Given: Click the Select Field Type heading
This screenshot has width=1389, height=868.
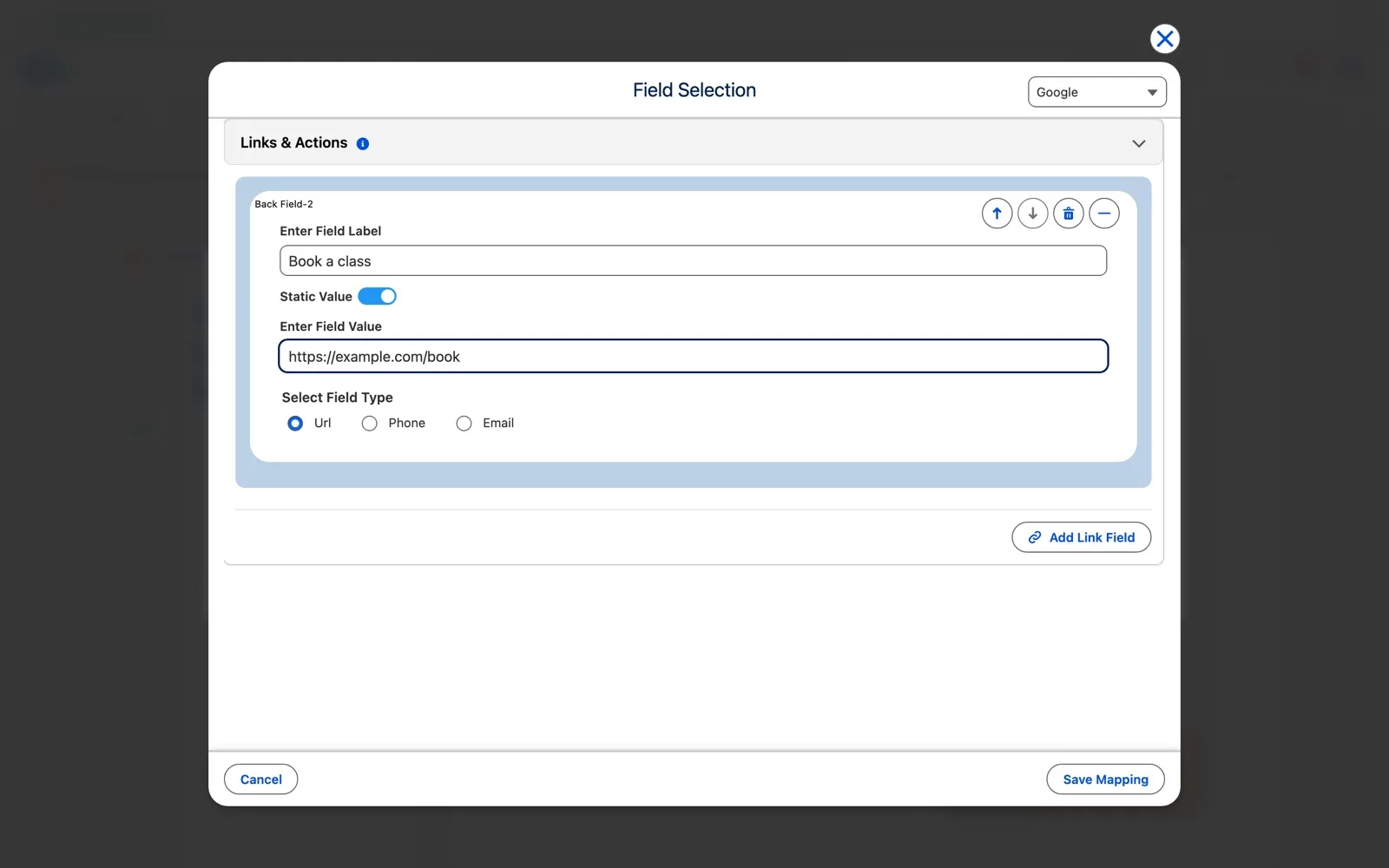Looking at the screenshot, I should click(x=337, y=398).
